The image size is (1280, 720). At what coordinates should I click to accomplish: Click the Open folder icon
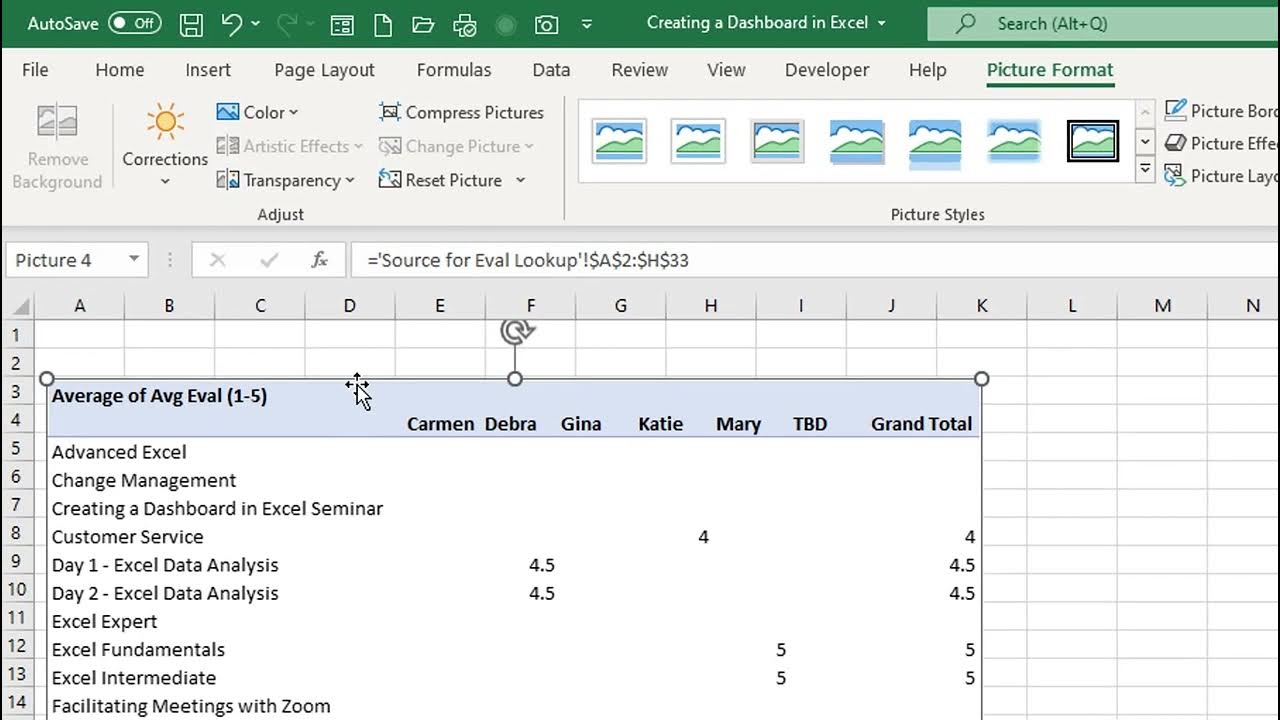tap(423, 24)
